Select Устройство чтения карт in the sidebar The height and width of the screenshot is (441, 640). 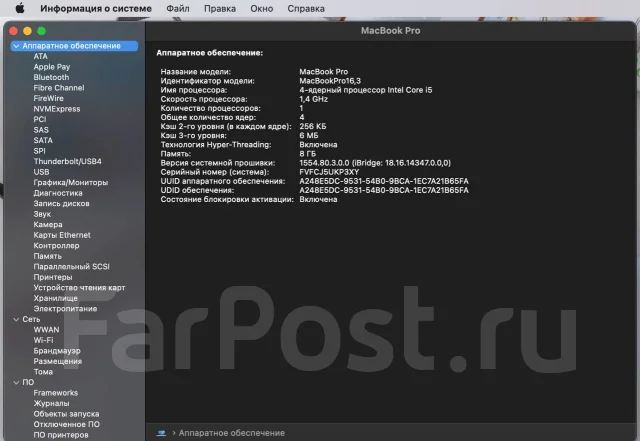click(x=80, y=288)
